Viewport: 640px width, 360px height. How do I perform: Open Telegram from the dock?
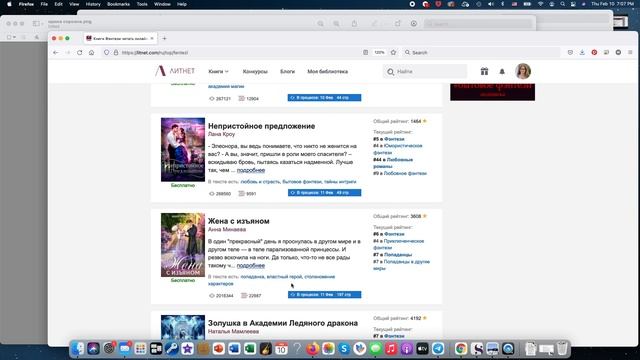[x=438, y=349]
